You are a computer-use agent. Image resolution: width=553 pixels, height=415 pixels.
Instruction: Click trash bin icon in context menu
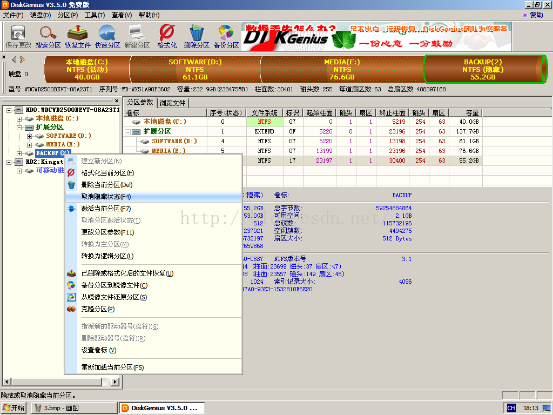point(71,185)
